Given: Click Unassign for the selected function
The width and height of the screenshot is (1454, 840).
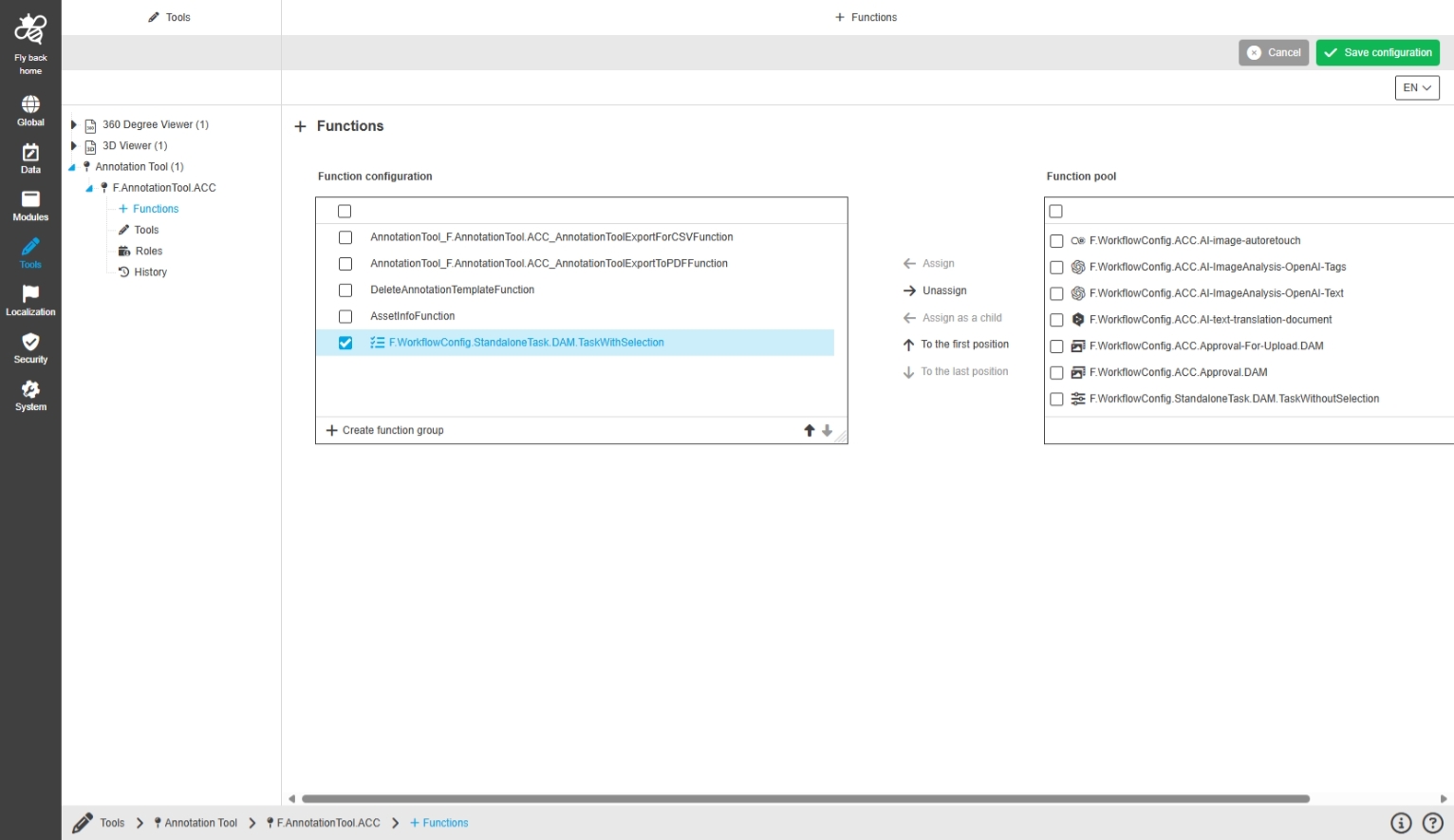Looking at the screenshot, I should (x=935, y=290).
